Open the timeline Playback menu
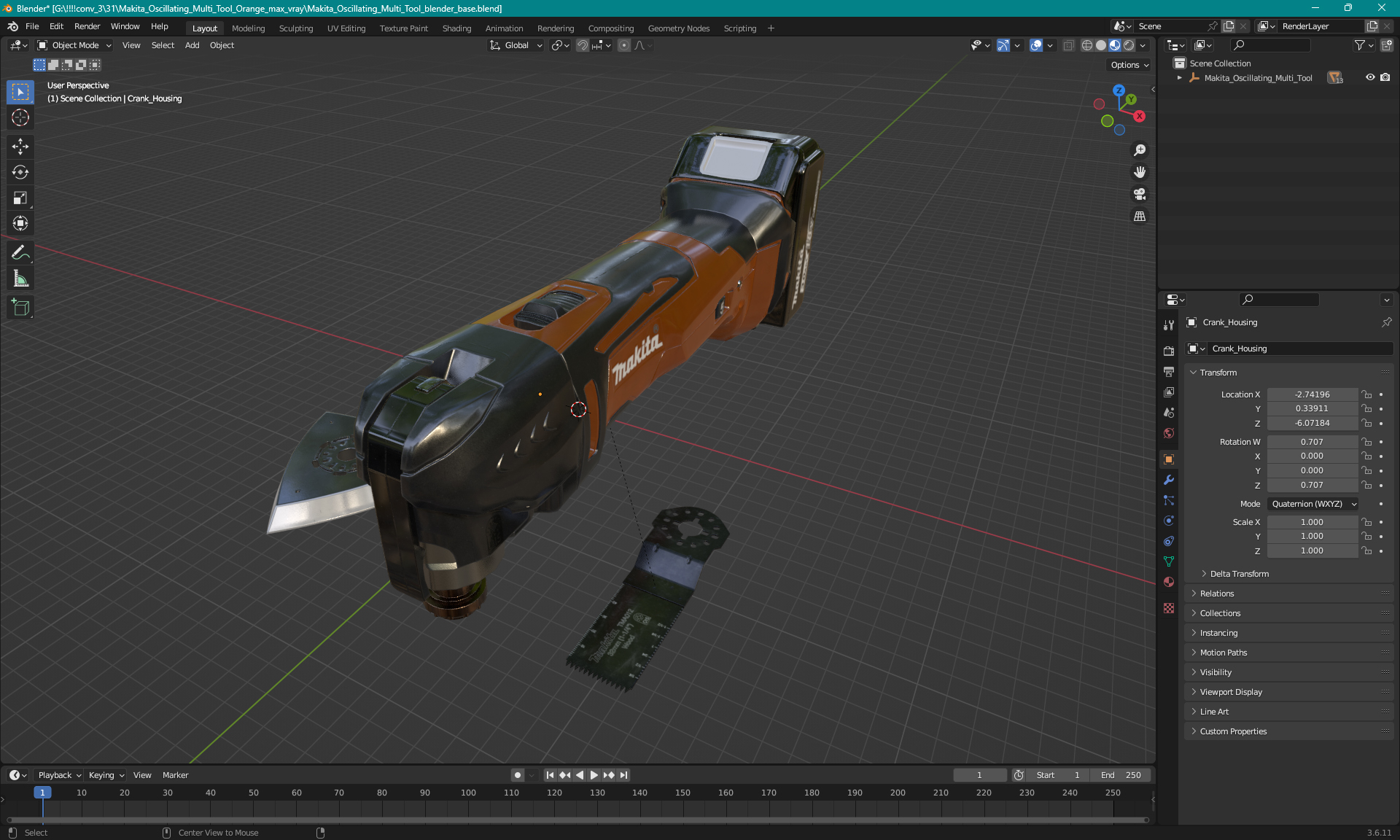 58,775
